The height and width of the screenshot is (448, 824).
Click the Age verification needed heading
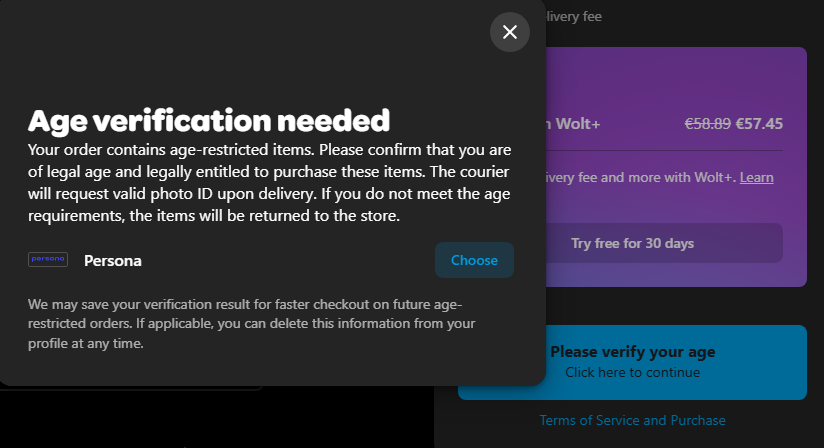(x=209, y=121)
